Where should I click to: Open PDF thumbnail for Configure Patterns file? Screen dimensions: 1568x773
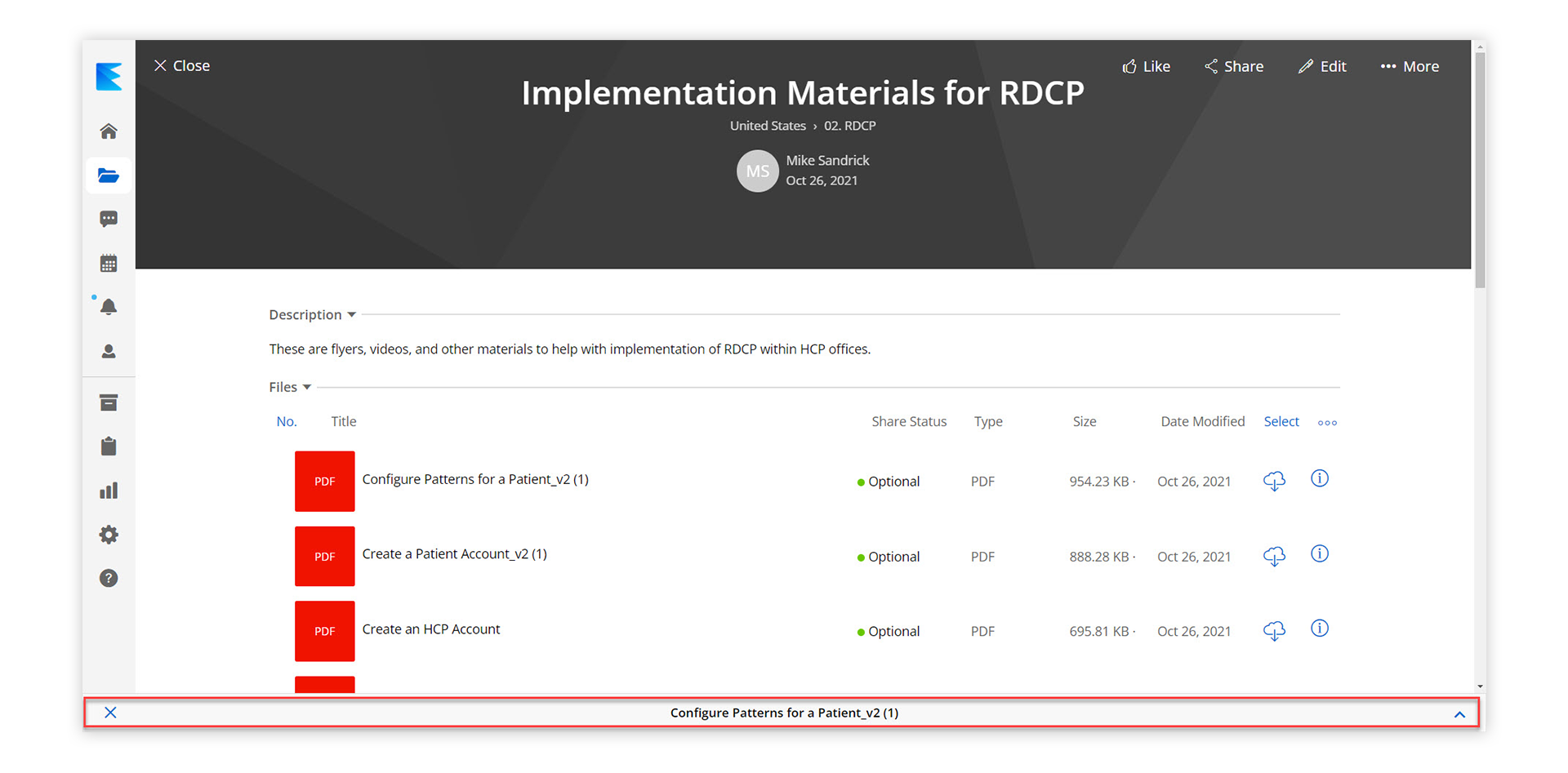click(324, 481)
